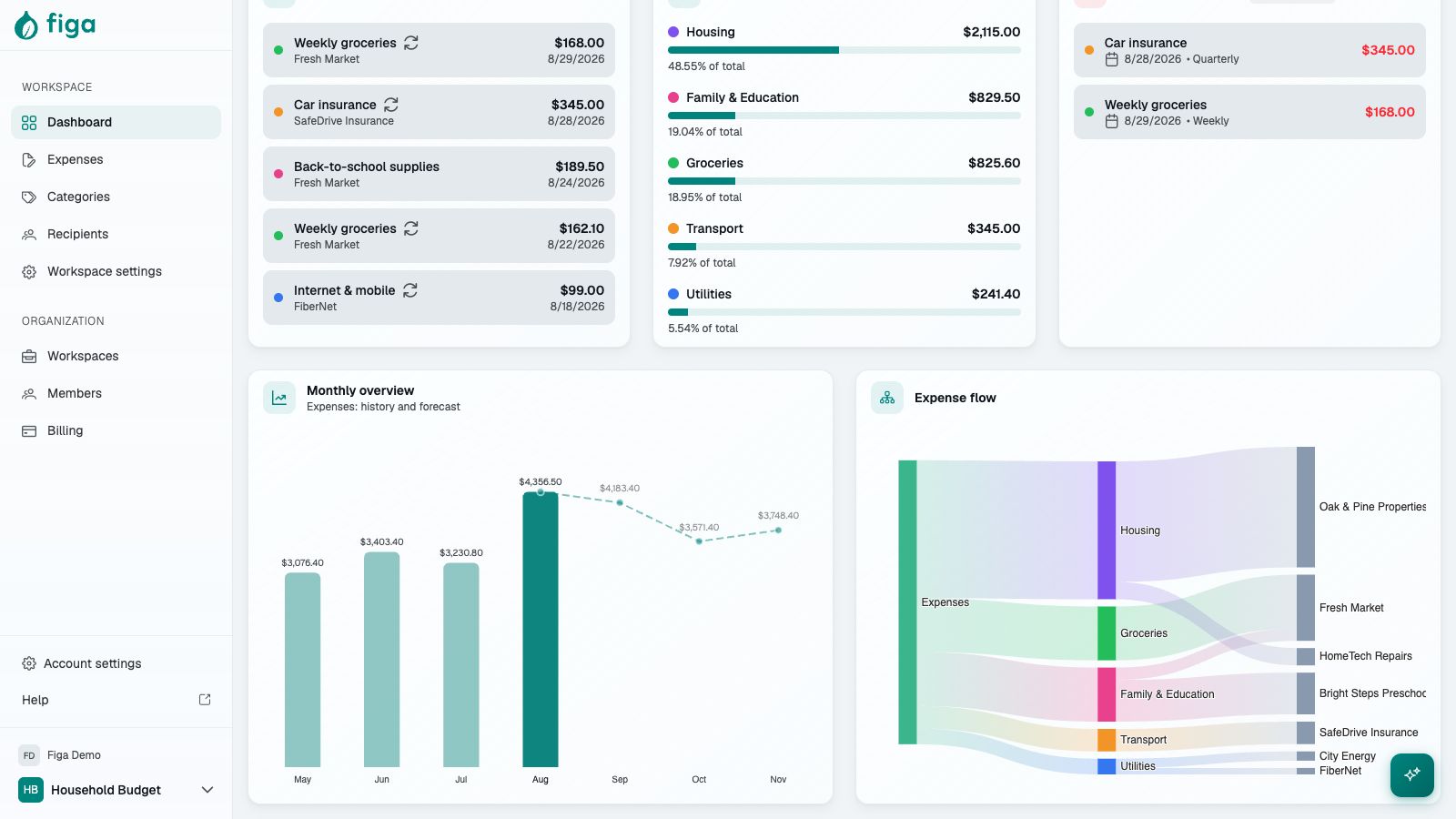Click the purple Housing category dot
The height and width of the screenshot is (819, 1456).
[x=673, y=32]
